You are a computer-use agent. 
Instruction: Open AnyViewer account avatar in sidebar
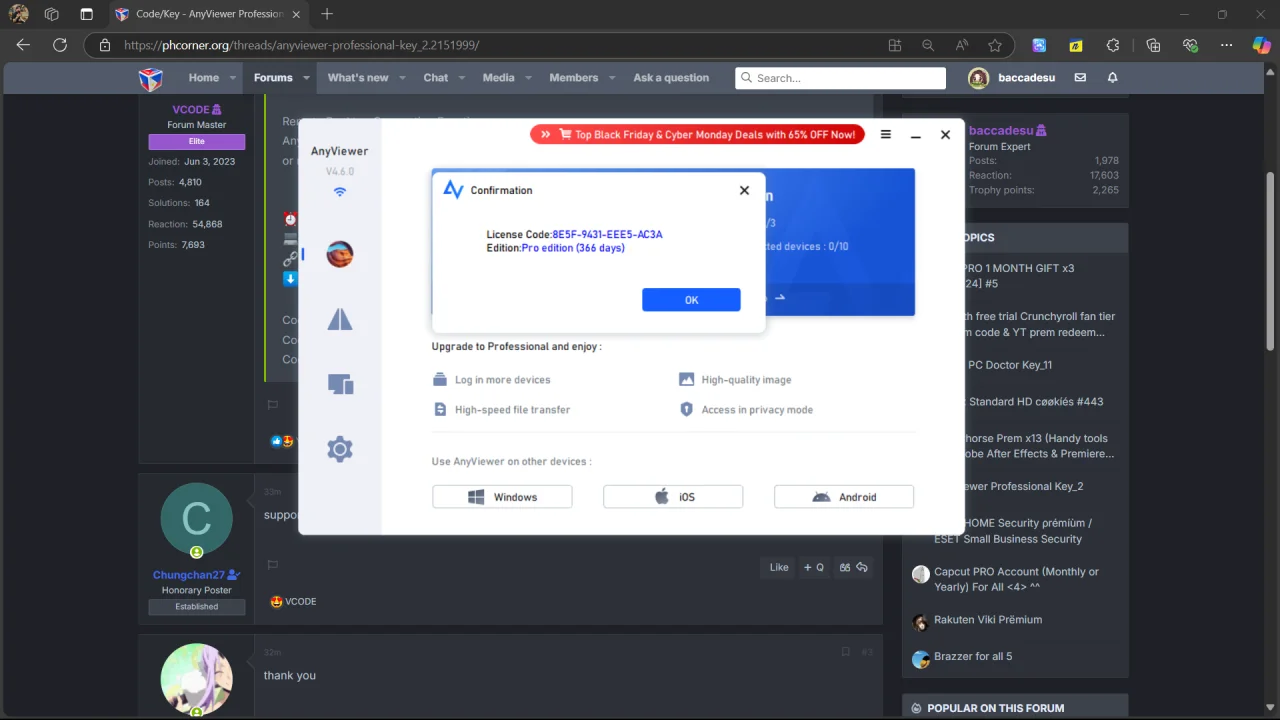click(x=340, y=254)
